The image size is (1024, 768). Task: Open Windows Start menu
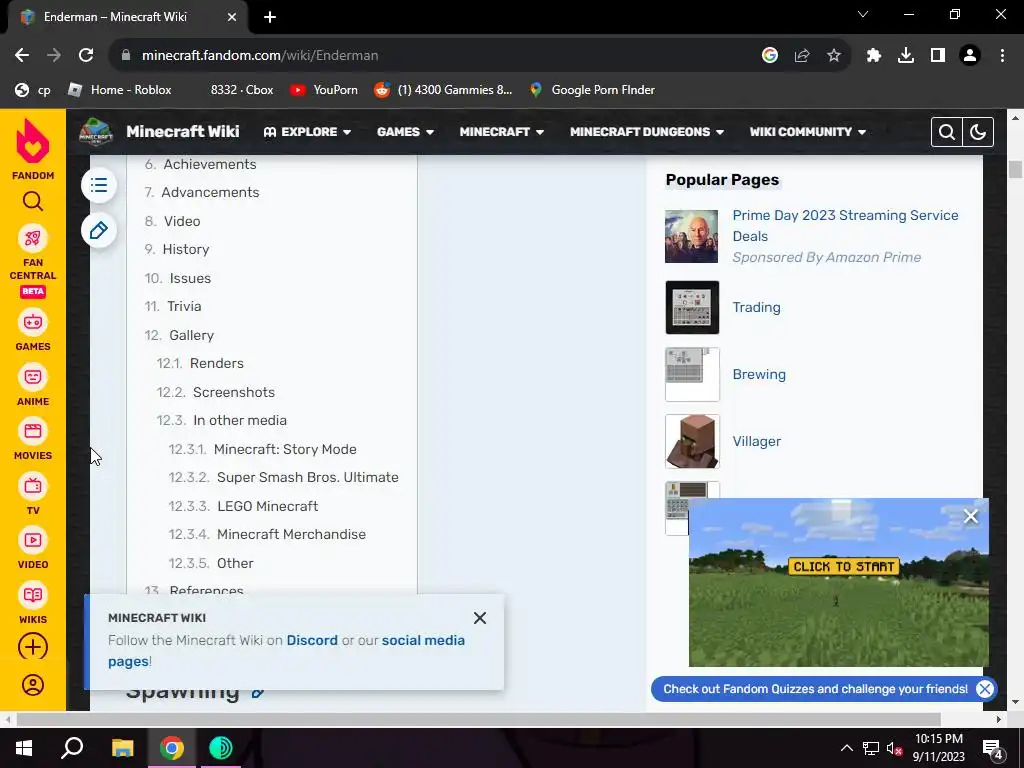point(24,748)
